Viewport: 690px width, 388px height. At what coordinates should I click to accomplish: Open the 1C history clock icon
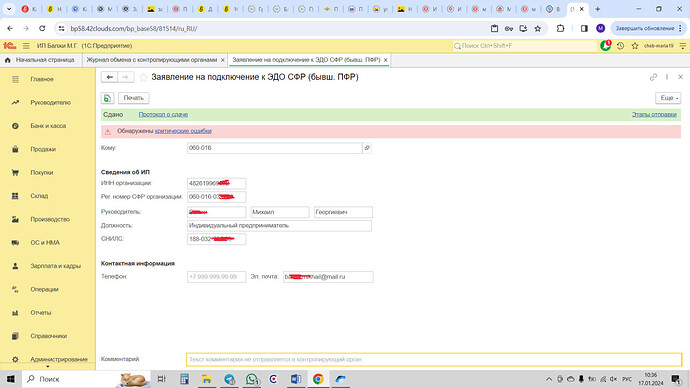point(620,46)
